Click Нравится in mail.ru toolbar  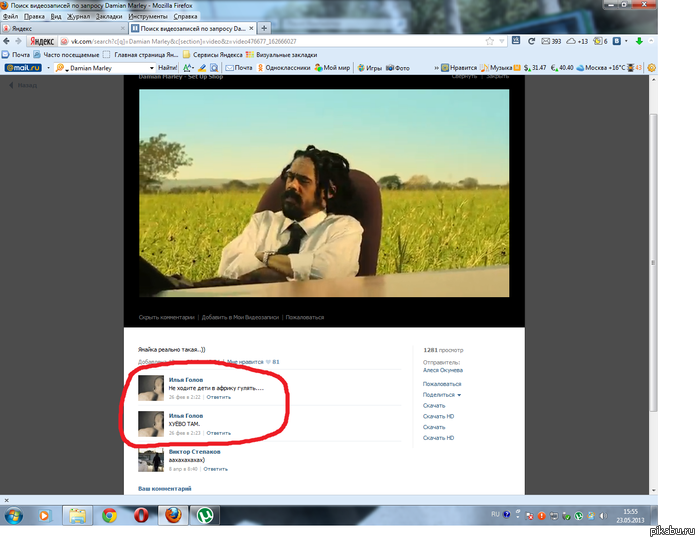[459, 68]
